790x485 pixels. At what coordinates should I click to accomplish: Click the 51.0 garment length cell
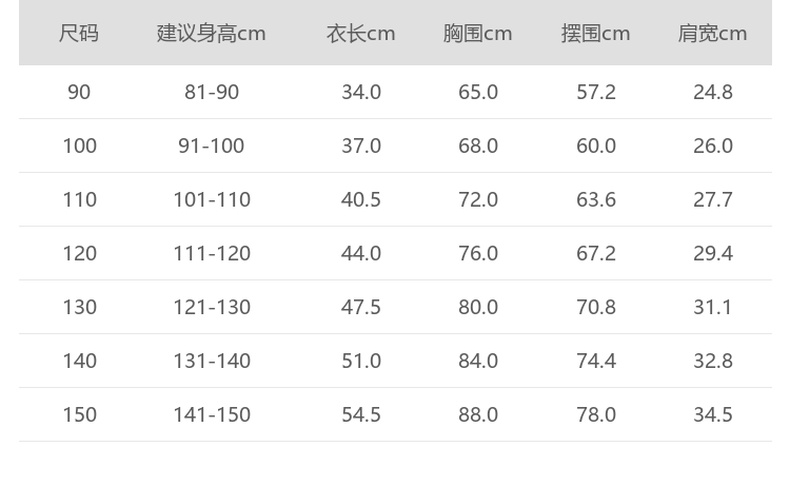[x=361, y=361]
